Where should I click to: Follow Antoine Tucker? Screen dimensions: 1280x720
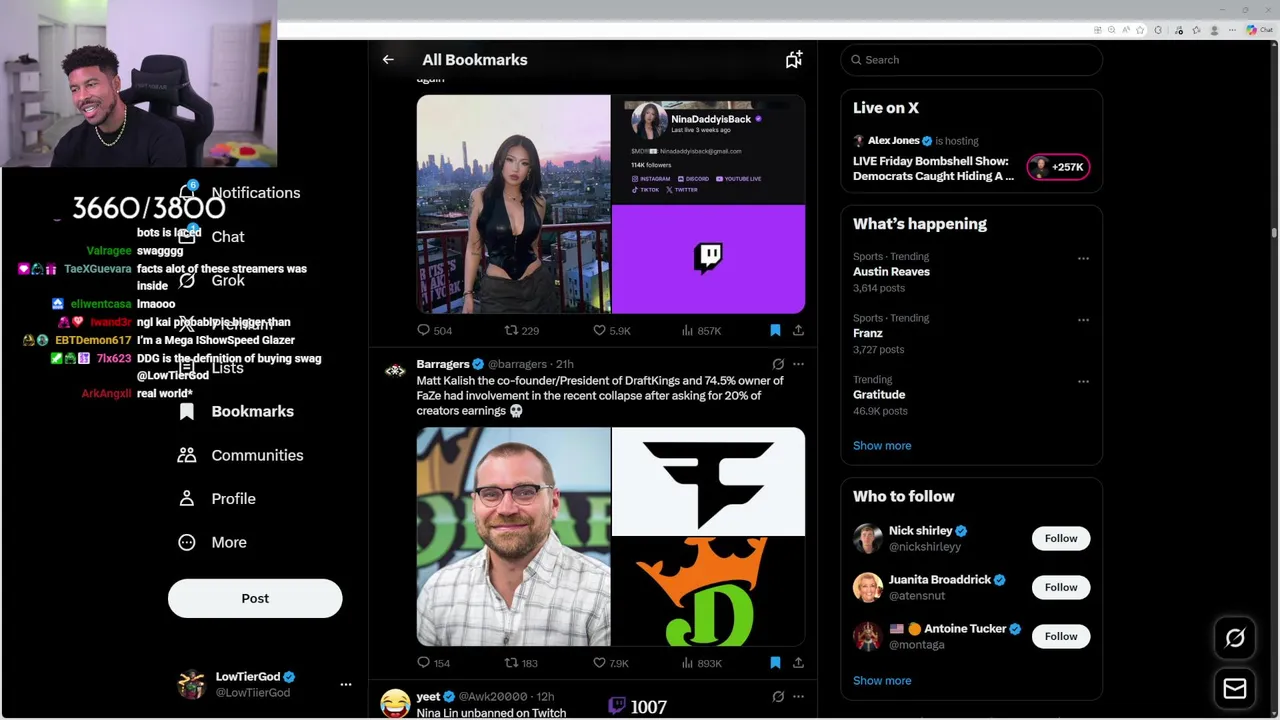coord(1061,636)
